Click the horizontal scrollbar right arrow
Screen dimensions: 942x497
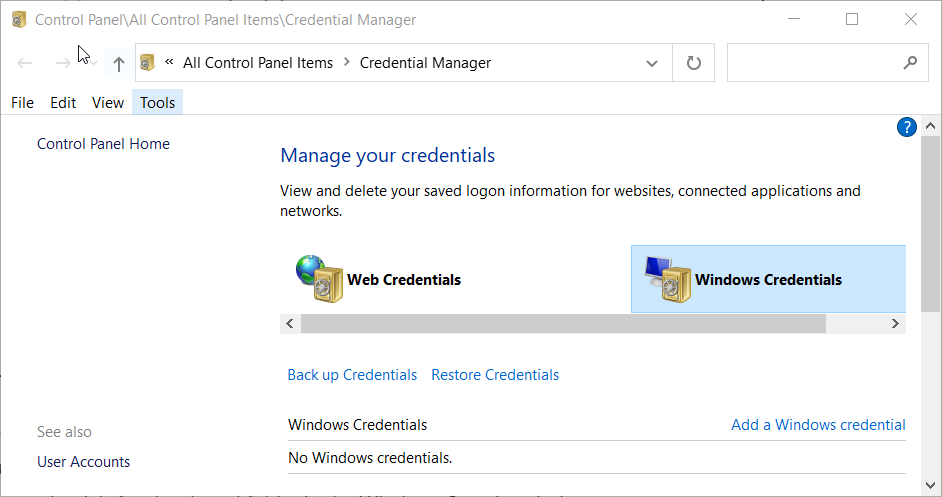(x=895, y=323)
